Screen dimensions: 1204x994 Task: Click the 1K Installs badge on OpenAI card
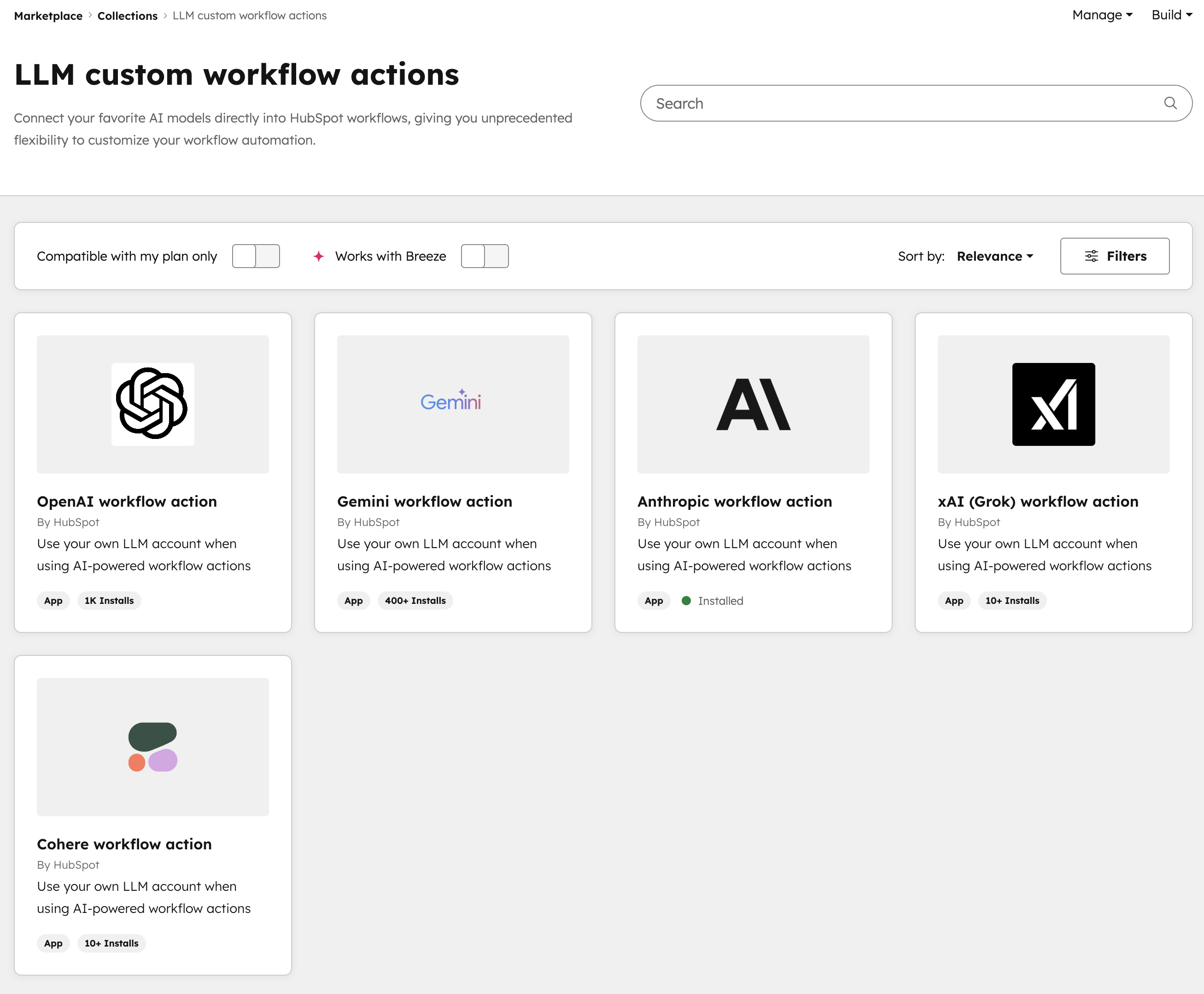[x=108, y=601]
